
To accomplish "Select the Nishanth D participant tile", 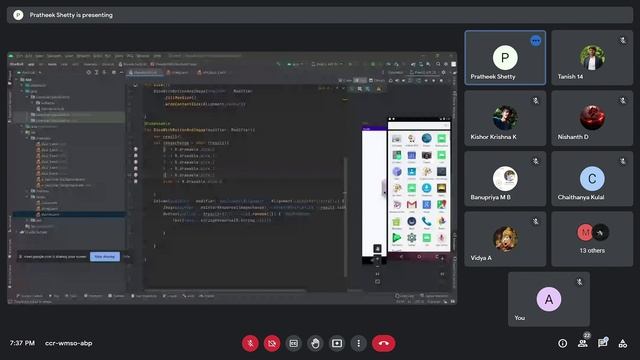I will (x=592, y=118).
